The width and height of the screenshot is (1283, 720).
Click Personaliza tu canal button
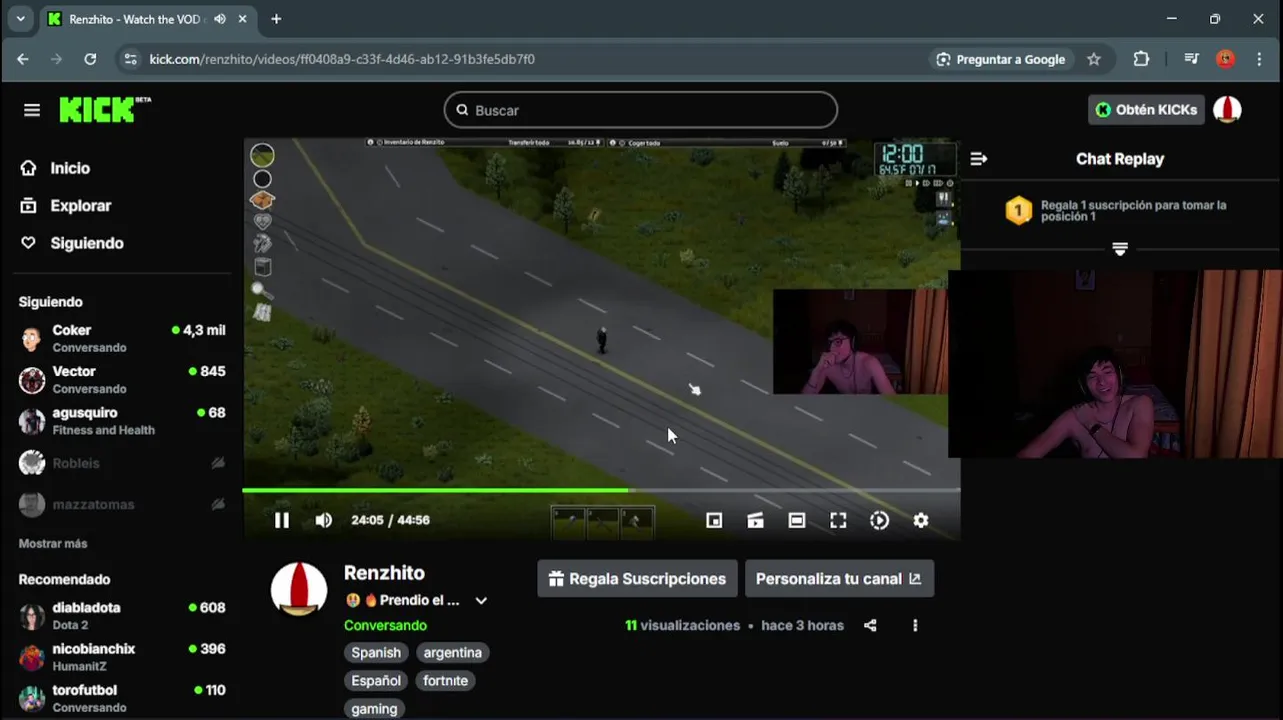[x=839, y=579]
